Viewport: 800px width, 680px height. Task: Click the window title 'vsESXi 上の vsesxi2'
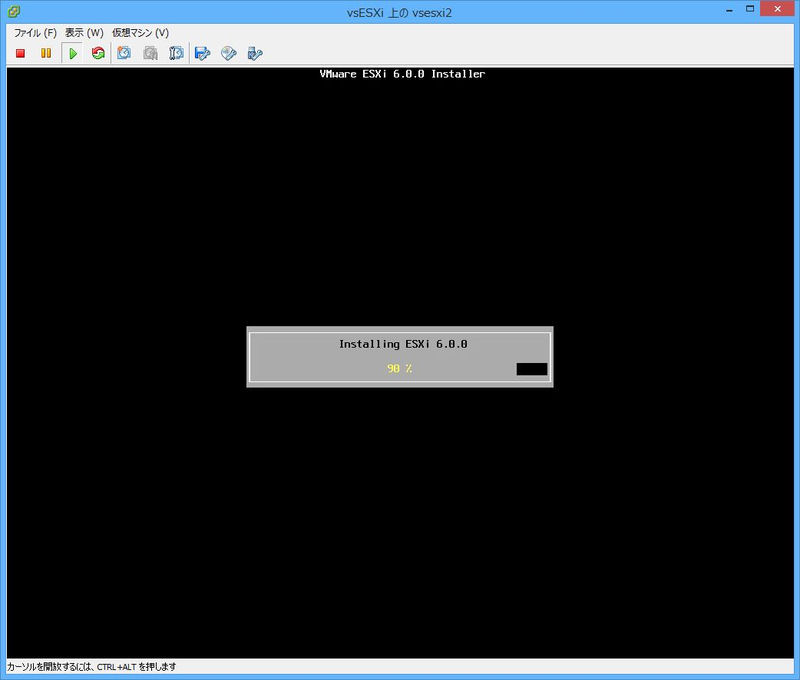(399, 13)
